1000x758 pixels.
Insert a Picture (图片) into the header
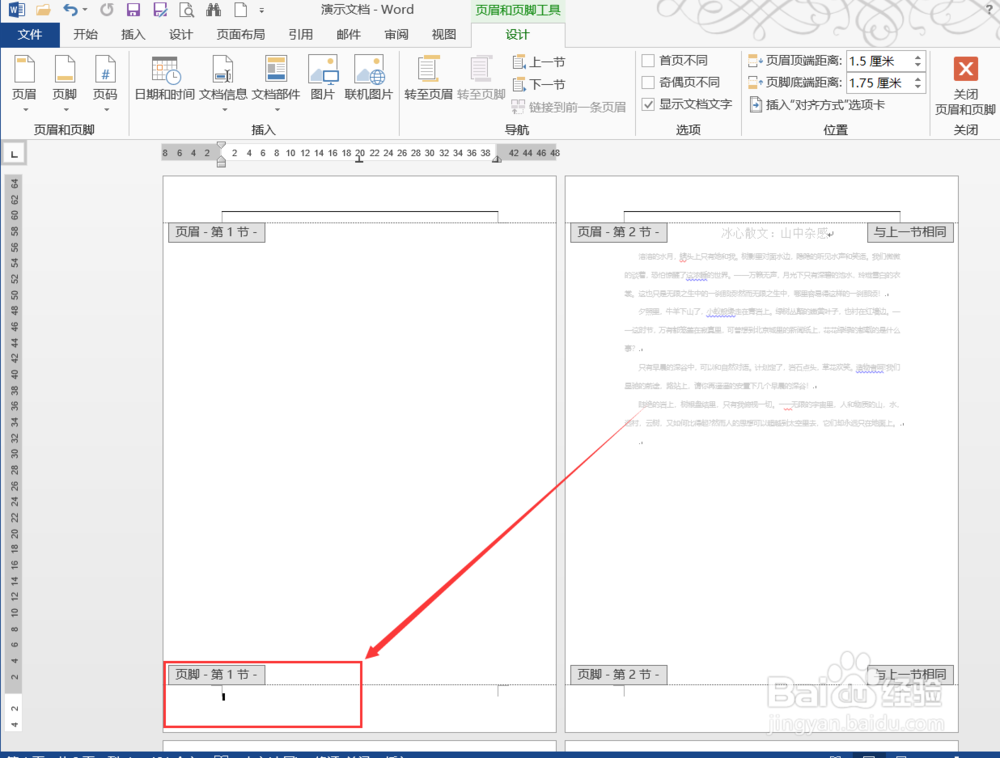tap(323, 80)
